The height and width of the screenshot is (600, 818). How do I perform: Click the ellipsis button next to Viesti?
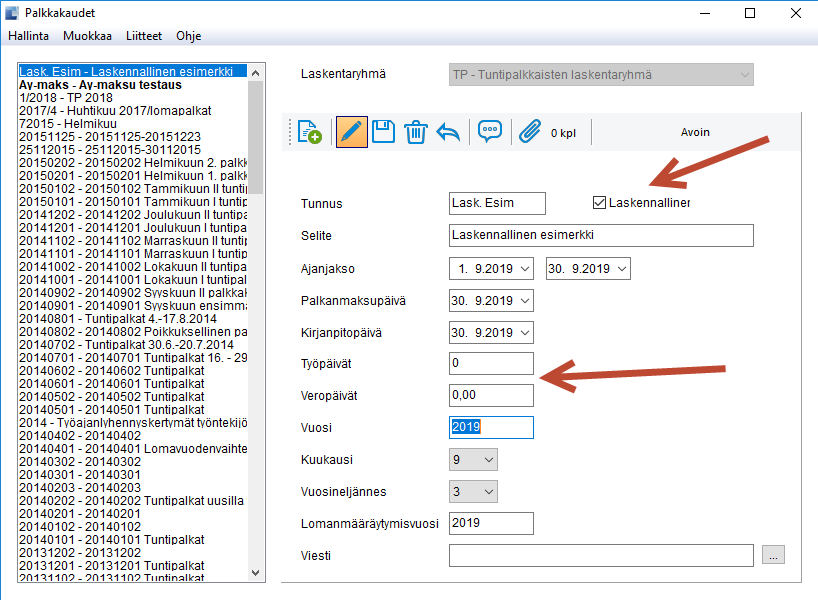coord(773,555)
